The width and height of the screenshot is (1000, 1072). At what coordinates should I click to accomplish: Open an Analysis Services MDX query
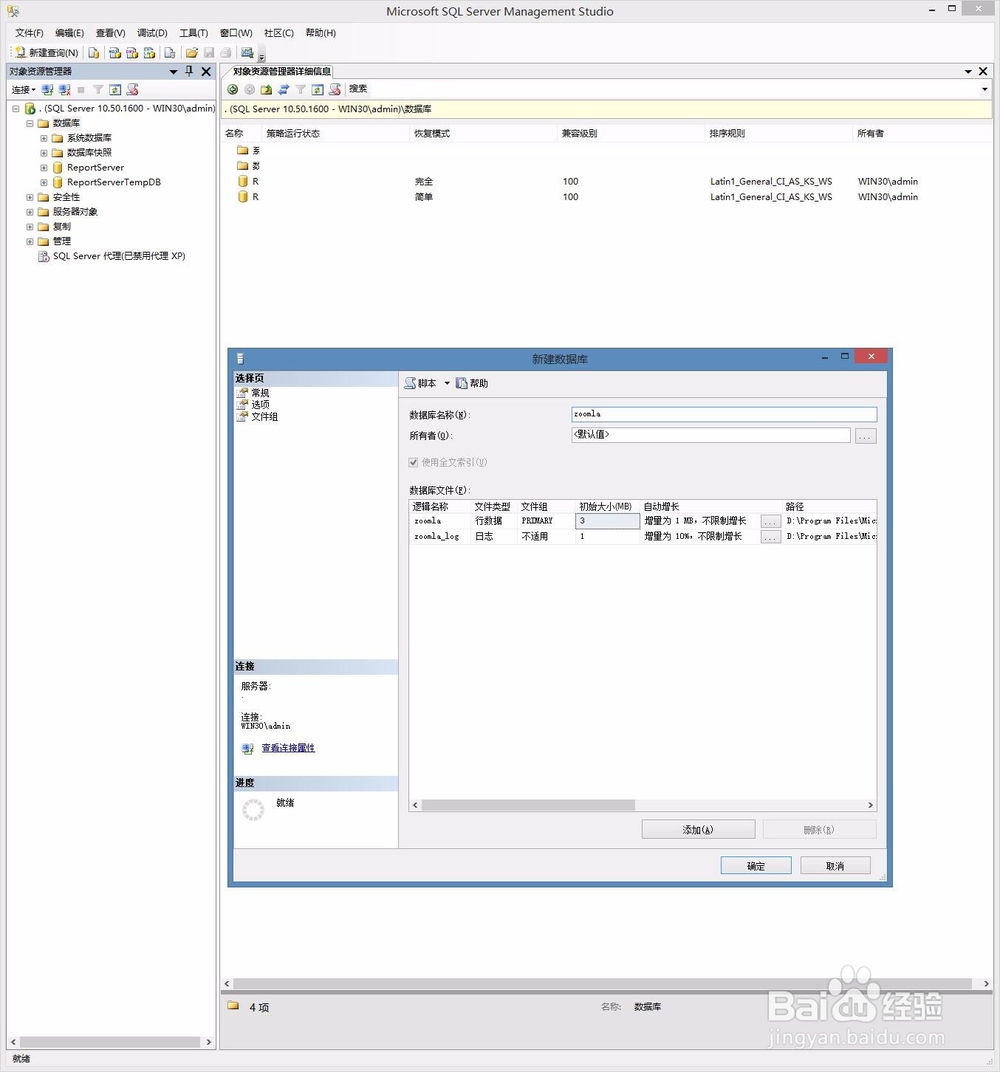(x=115, y=53)
